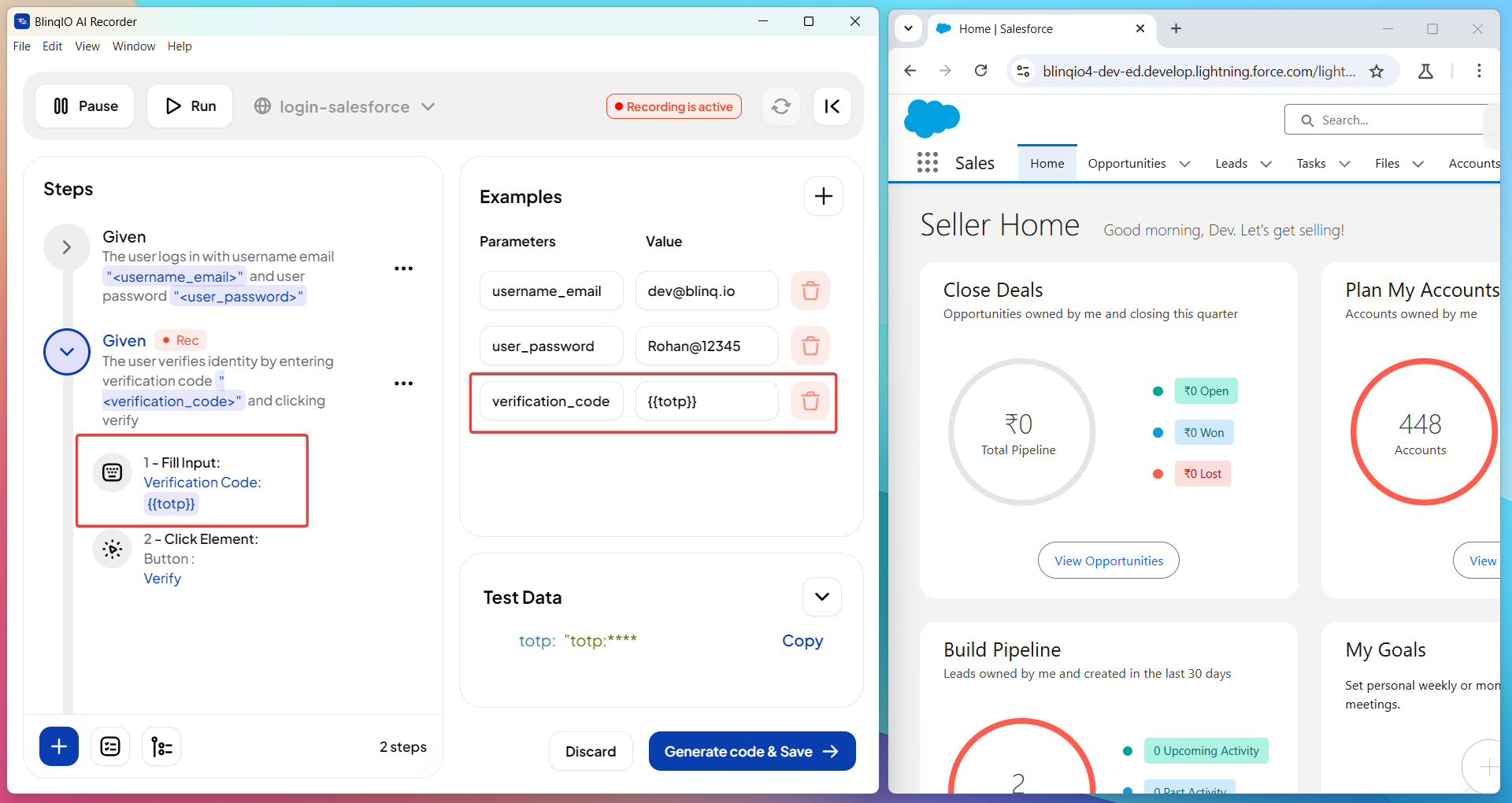
Task: Open a new browser tab
Action: 1176,28
